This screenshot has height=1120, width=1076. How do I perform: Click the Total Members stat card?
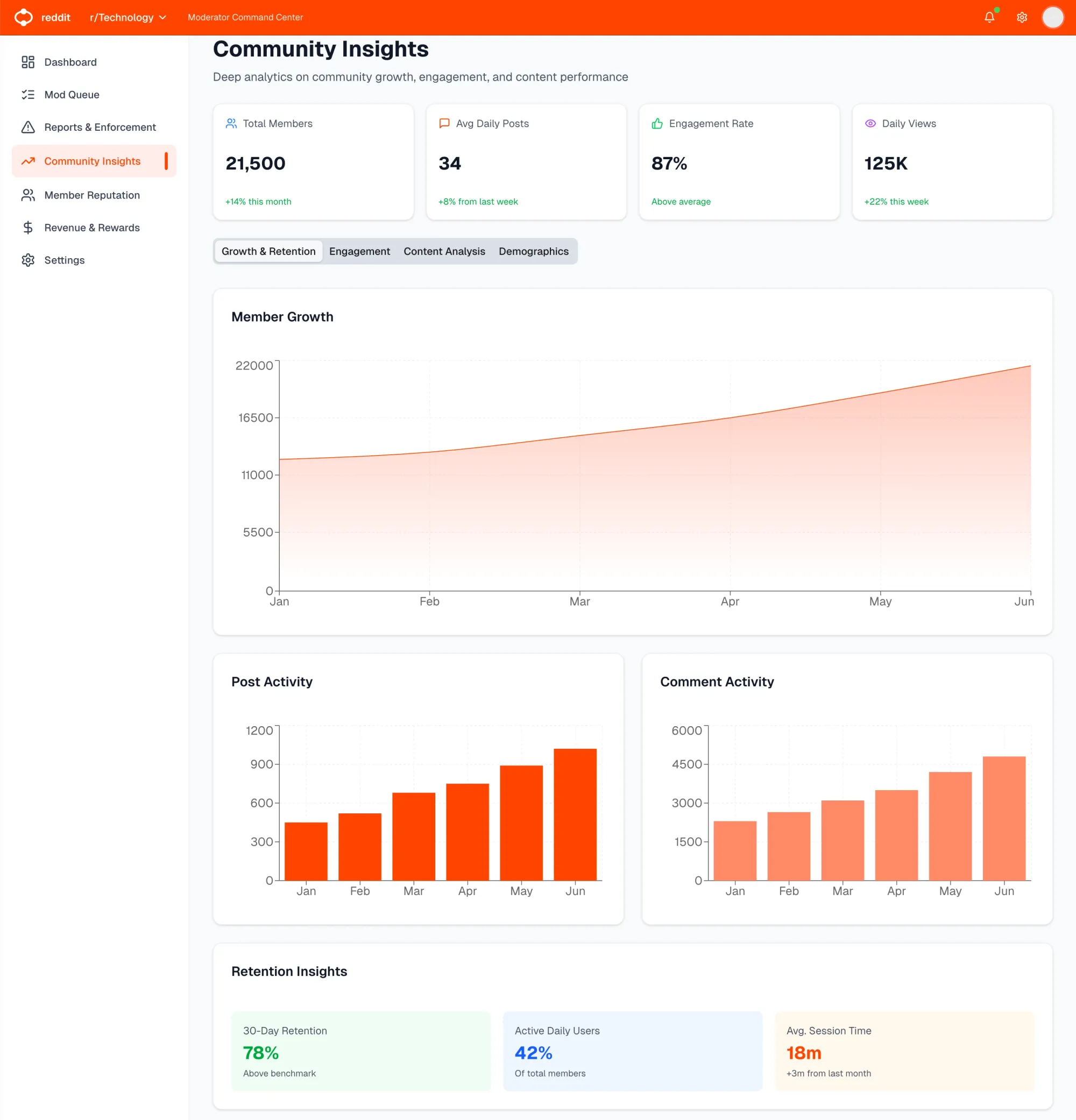313,162
